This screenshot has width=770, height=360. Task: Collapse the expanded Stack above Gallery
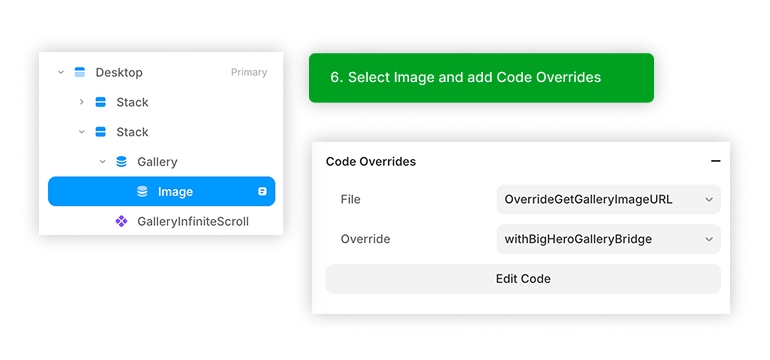pyautogui.click(x=82, y=132)
